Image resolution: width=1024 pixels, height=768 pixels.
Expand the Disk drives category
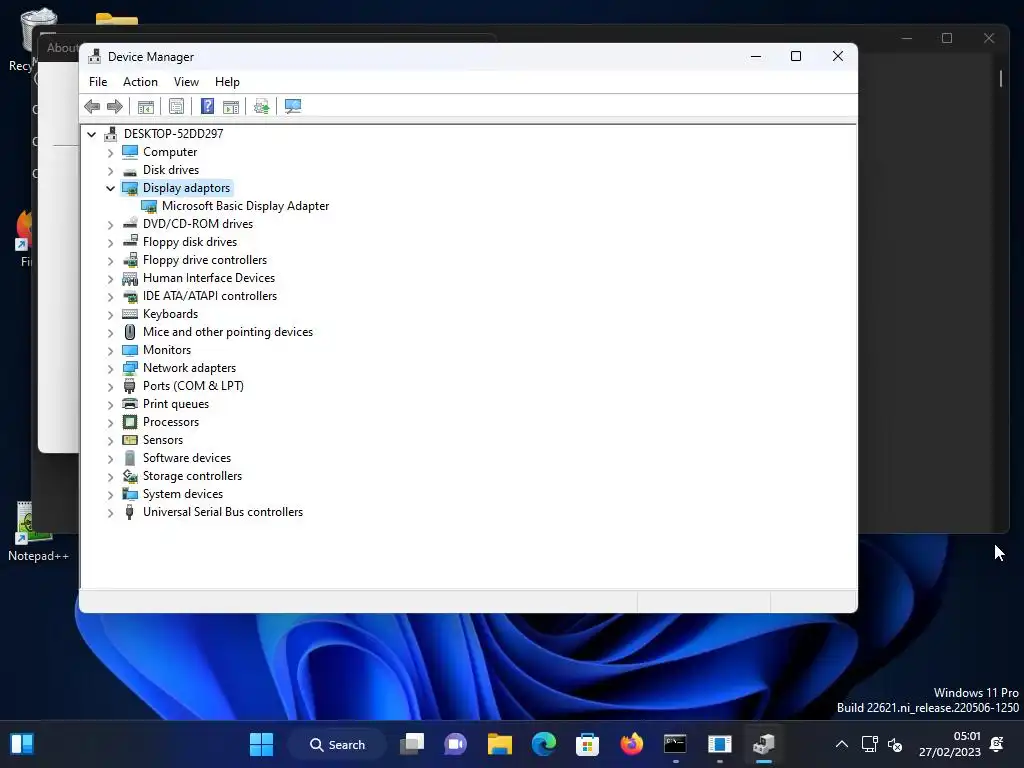(110, 170)
